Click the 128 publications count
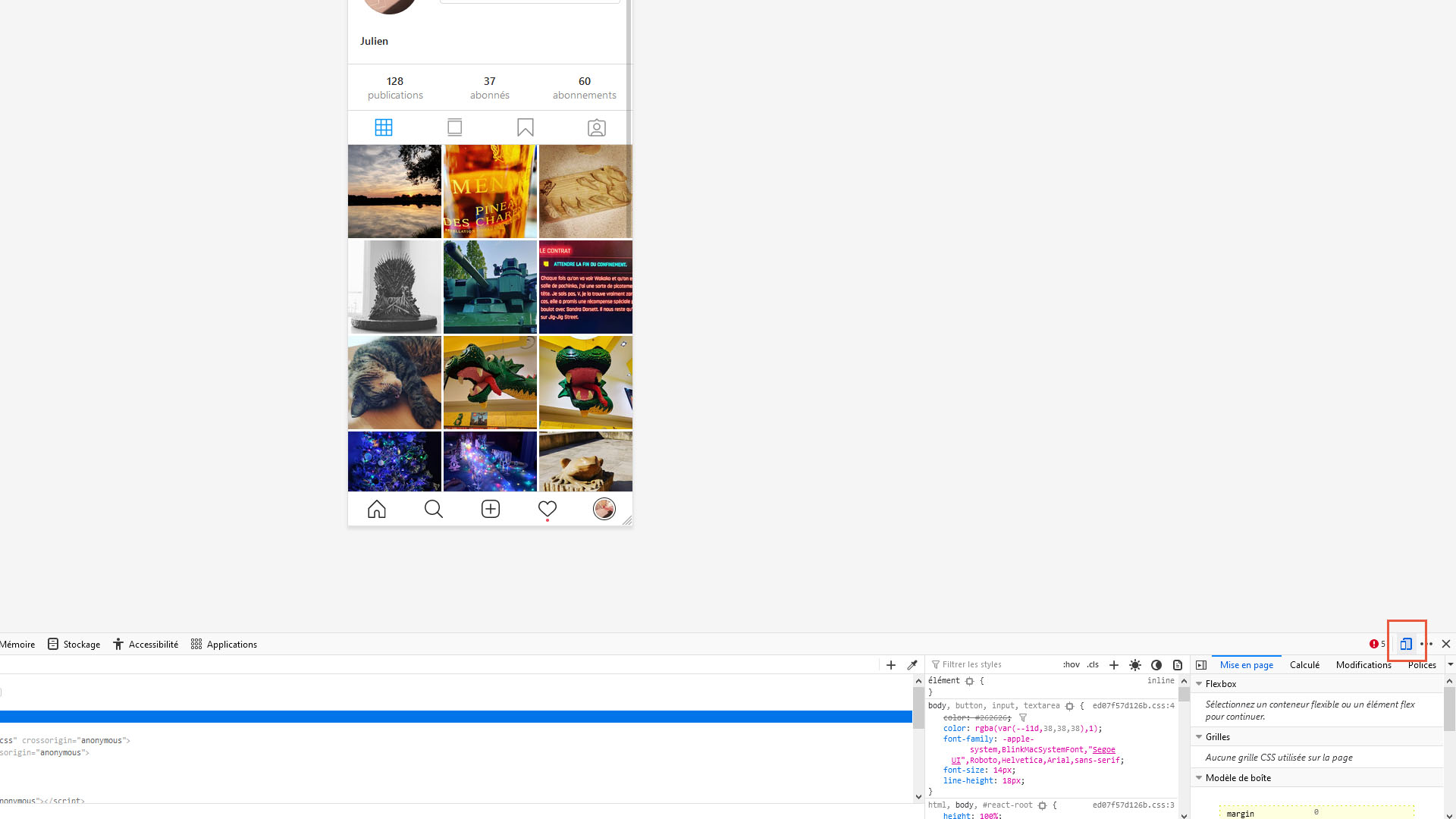 coord(395,88)
